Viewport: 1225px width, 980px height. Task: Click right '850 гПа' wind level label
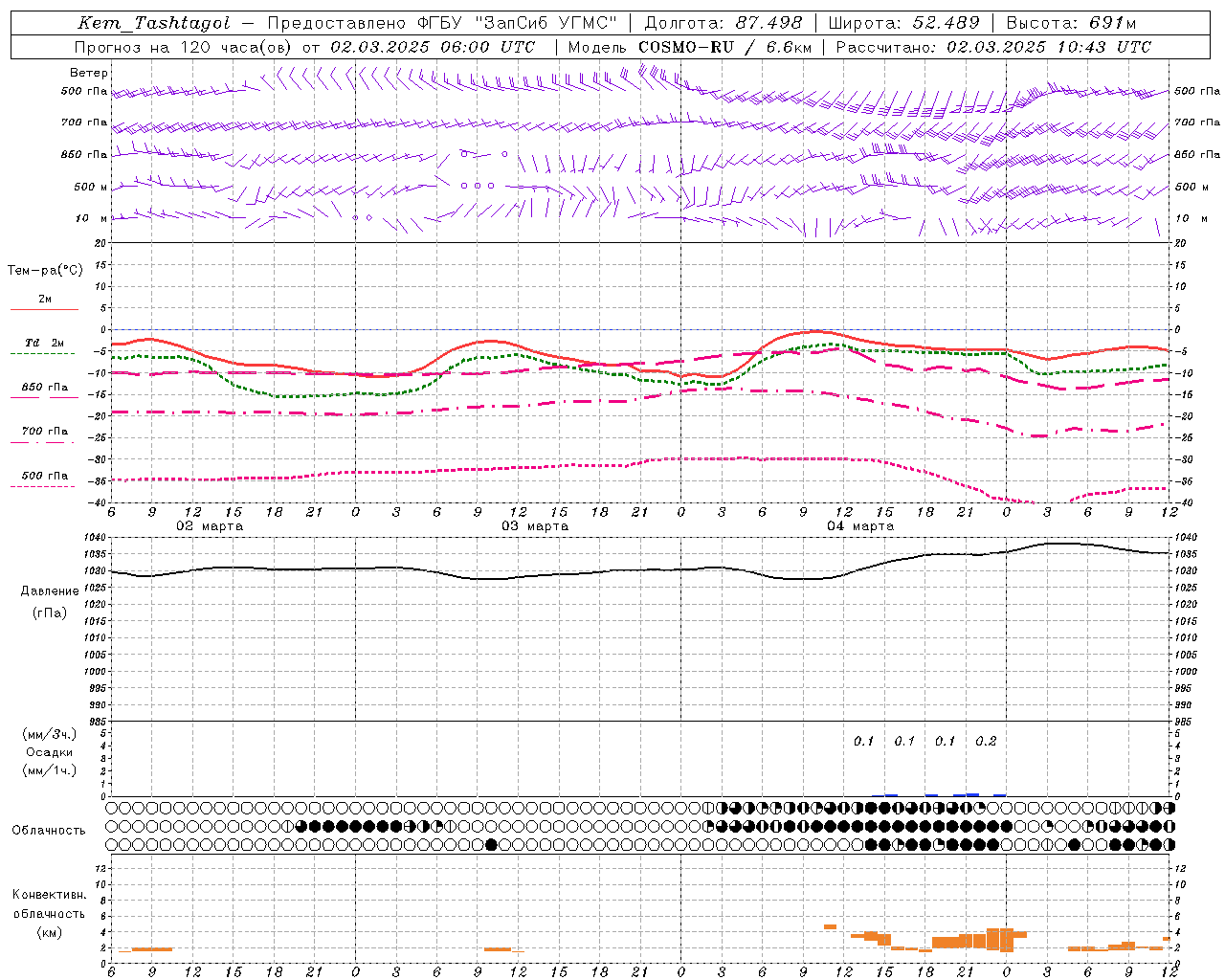[x=1197, y=154]
